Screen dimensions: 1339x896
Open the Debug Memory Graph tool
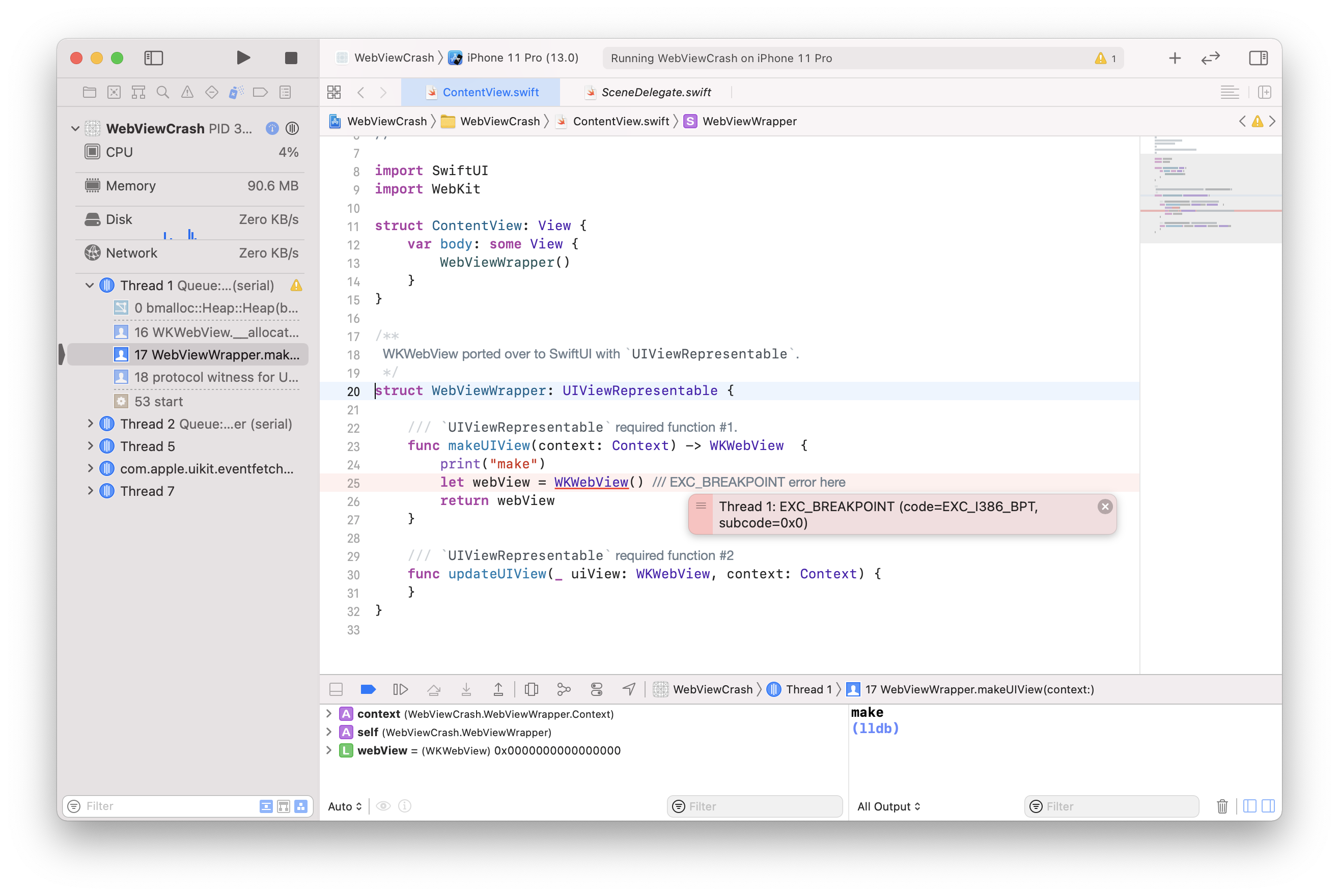click(x=564, y=689)
